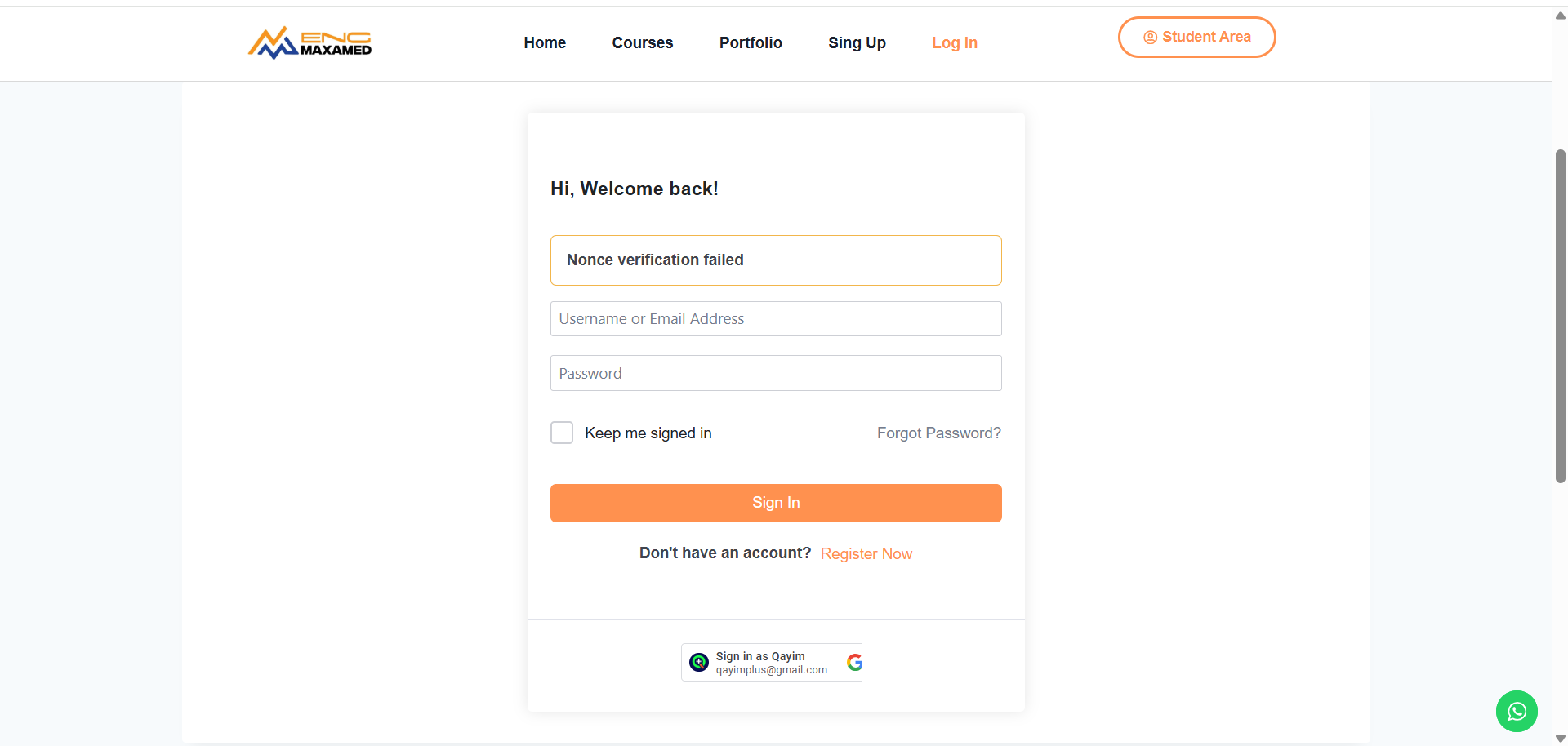This screenshot has width=1568, height=746.
Task: Open the Courses menu item
Action: click(643, 42)
